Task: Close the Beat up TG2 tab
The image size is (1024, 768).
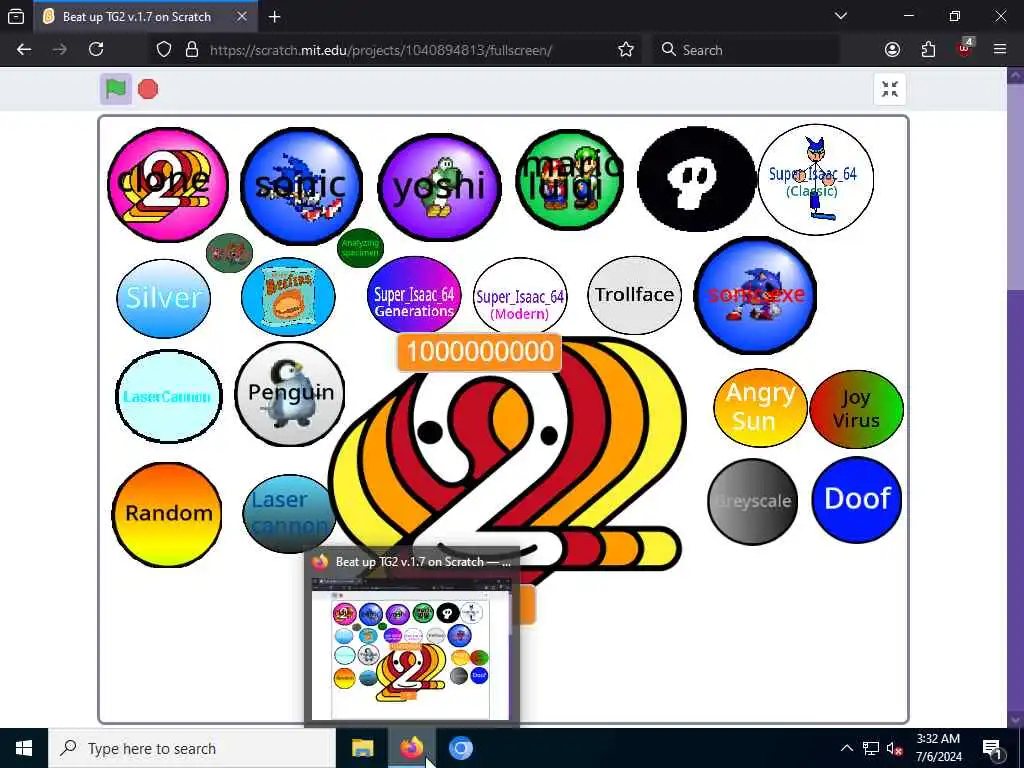Action: coord(242,17)
